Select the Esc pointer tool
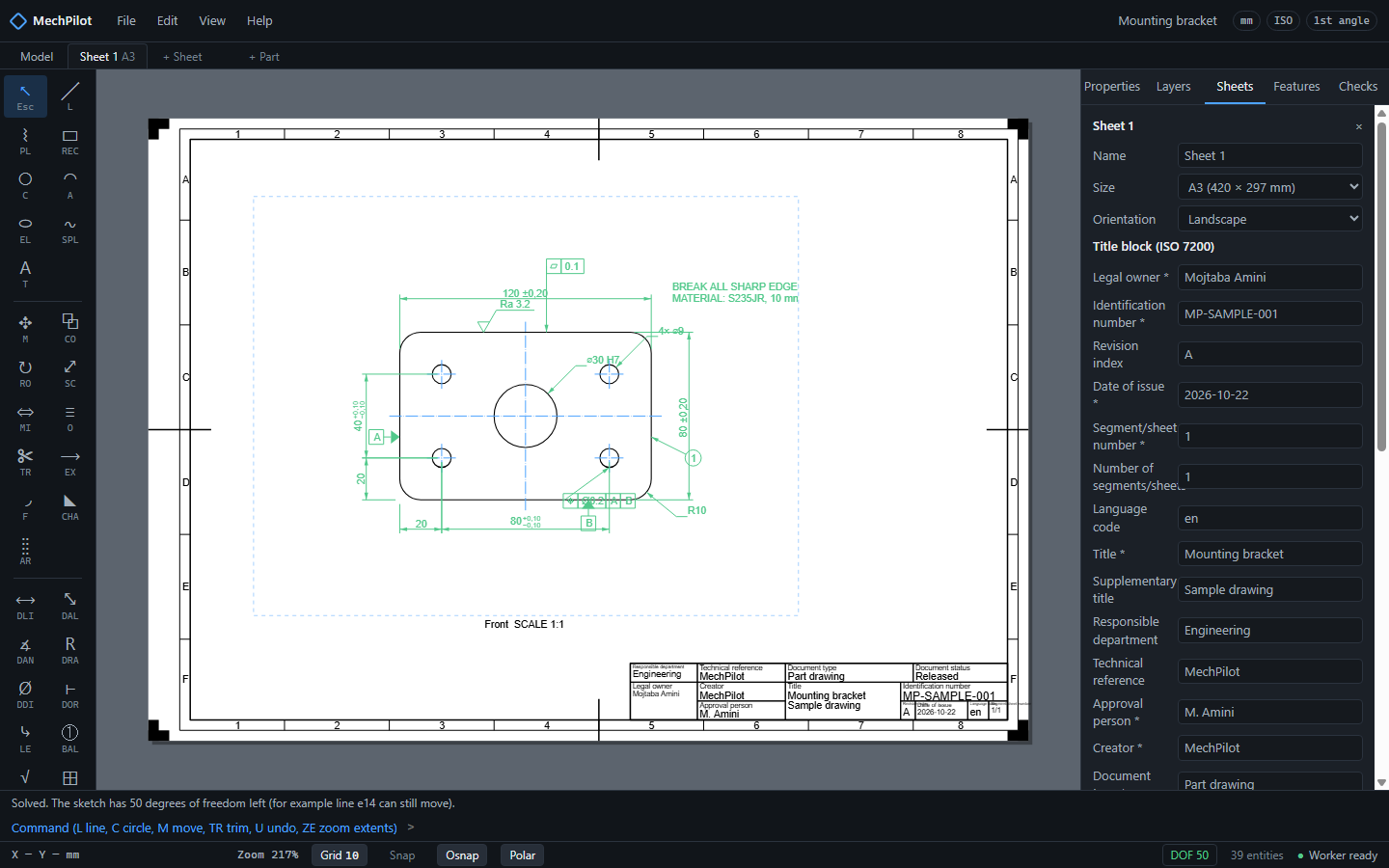The height and width of the screenshot is (868, 1389). click(25, 96)
